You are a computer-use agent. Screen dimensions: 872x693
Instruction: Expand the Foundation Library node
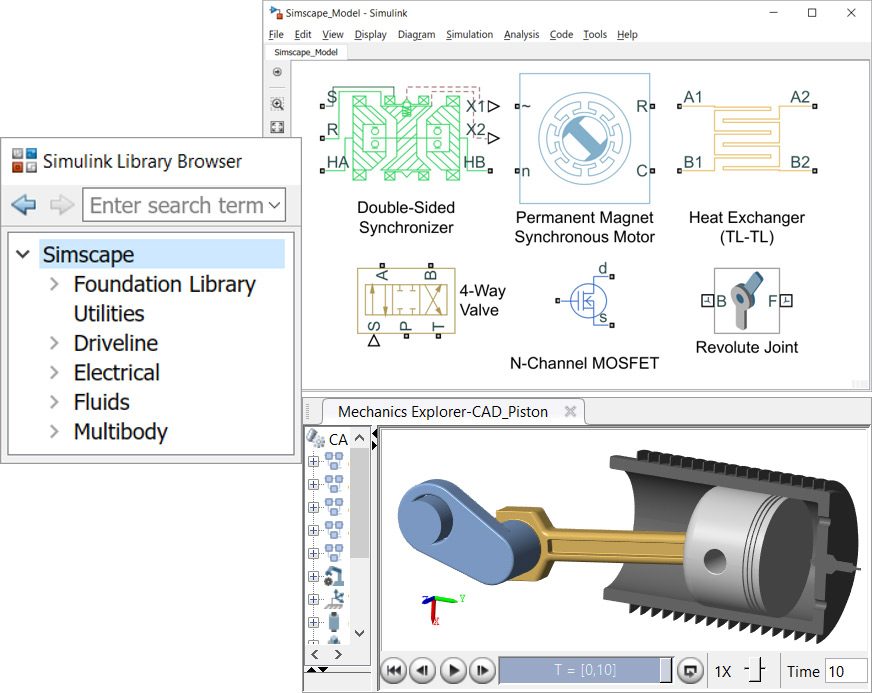[54, 284]
